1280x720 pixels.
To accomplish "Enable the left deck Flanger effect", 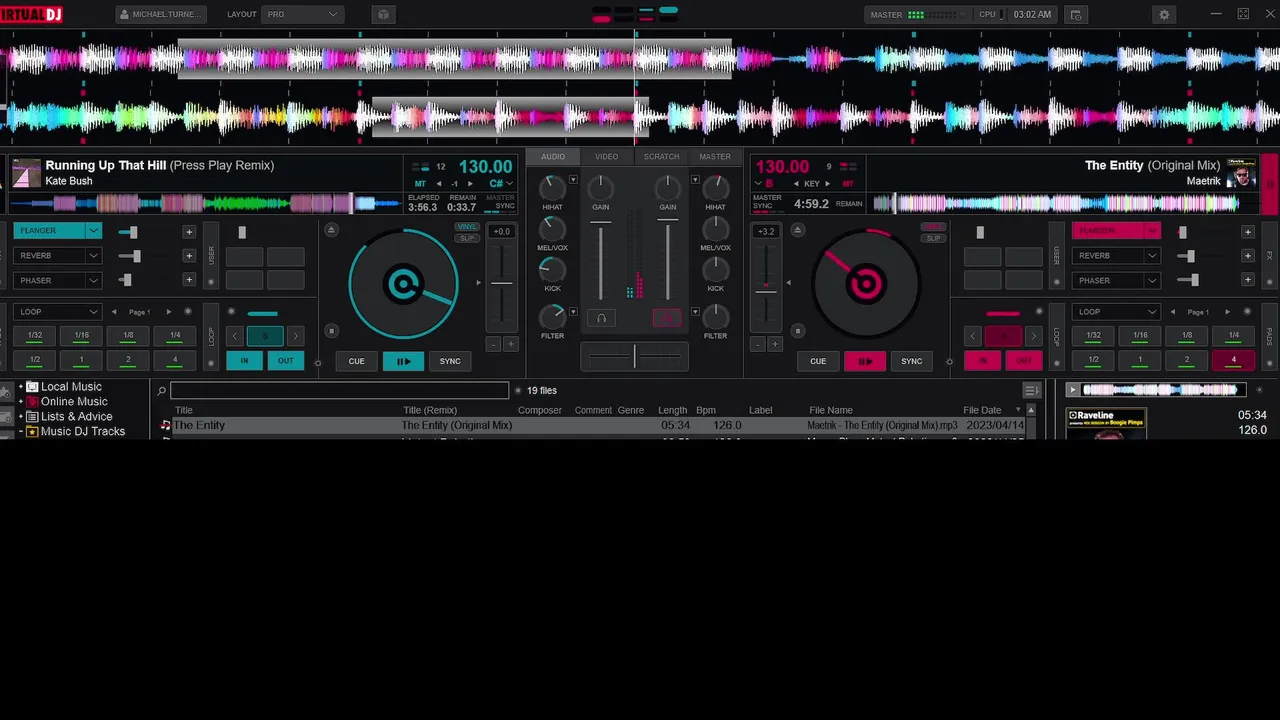I will coord(49,231).
